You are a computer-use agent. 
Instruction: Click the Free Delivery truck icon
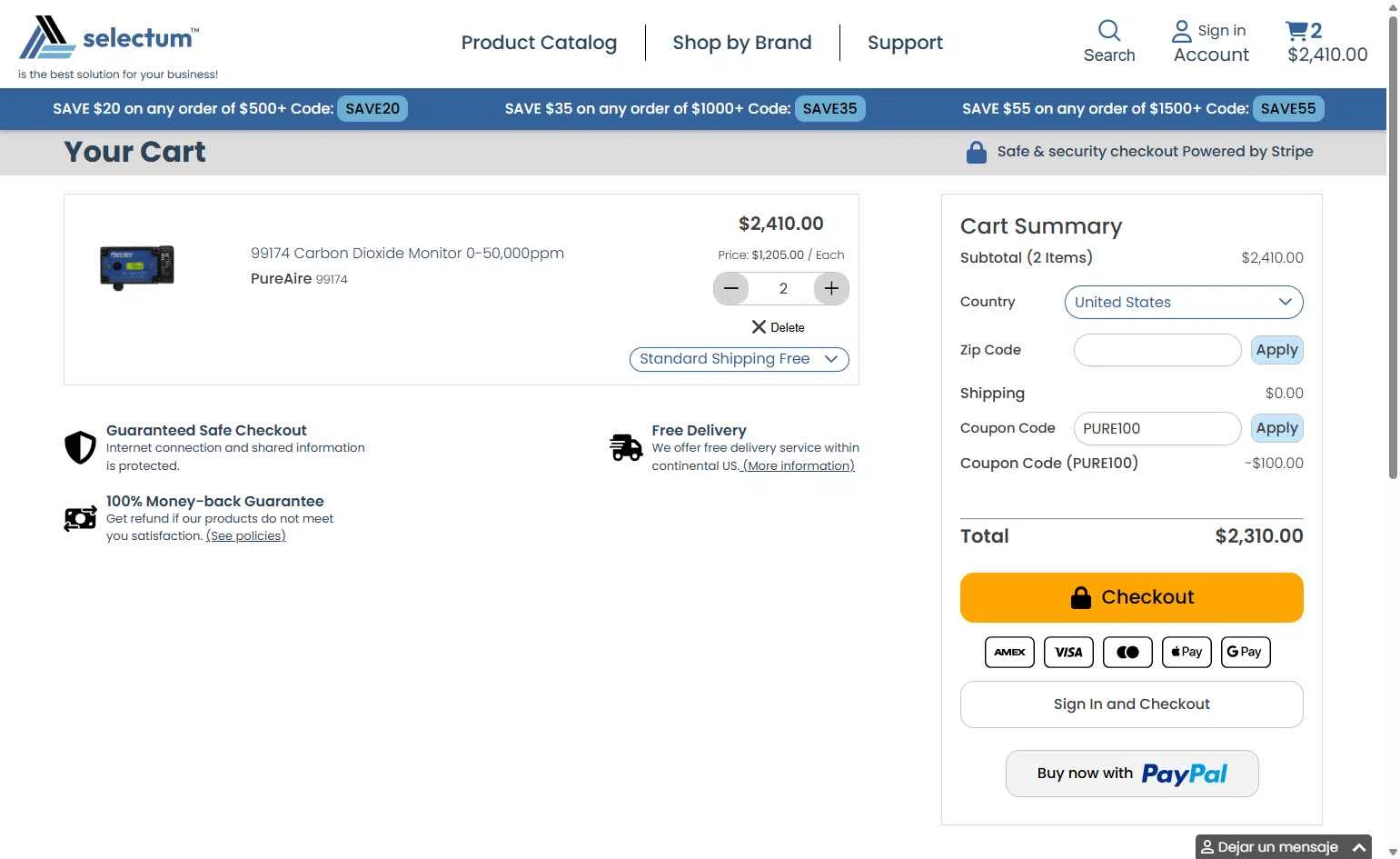(x=626, y=447)
